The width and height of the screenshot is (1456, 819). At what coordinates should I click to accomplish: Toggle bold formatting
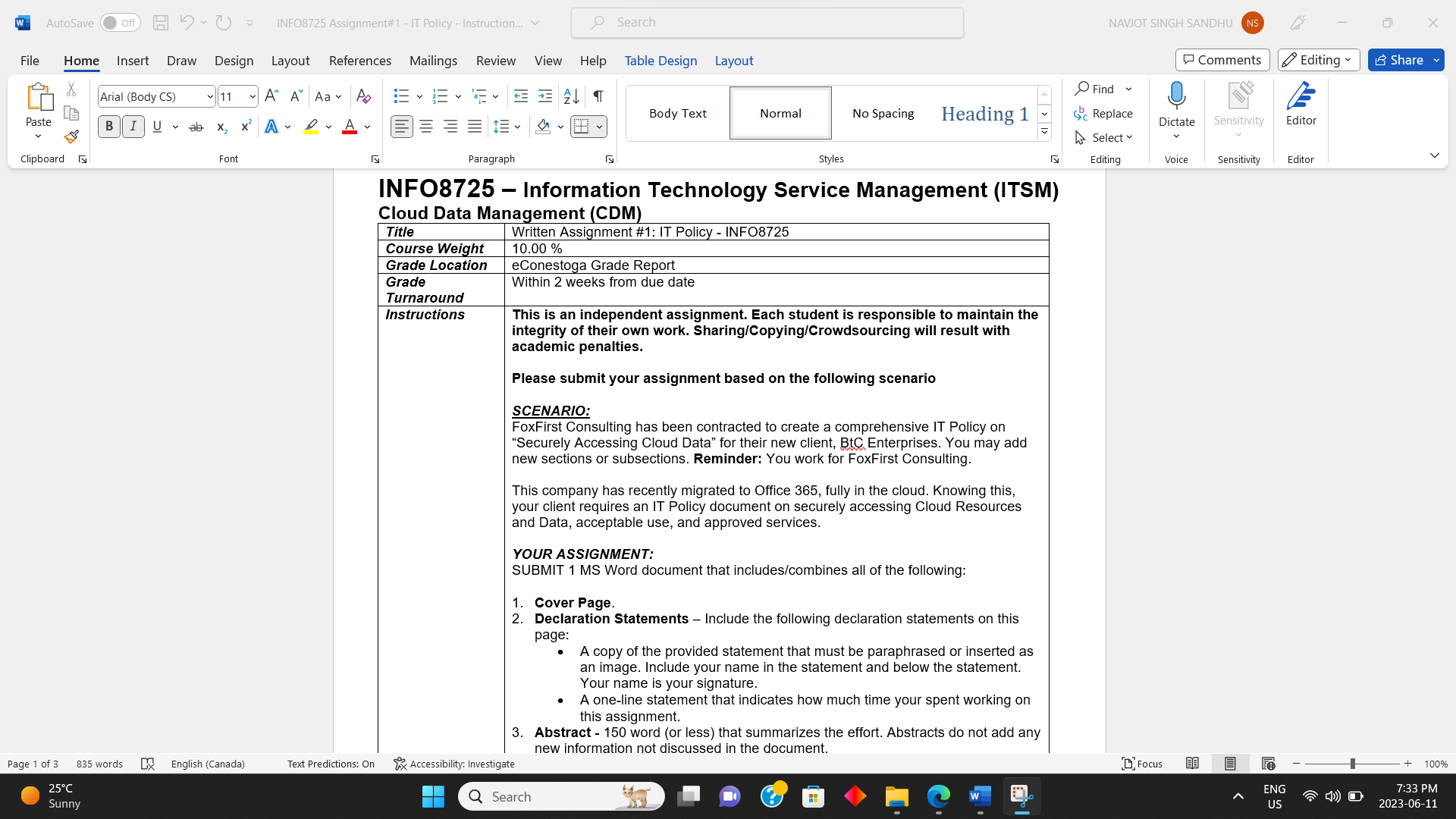point(108,126)
